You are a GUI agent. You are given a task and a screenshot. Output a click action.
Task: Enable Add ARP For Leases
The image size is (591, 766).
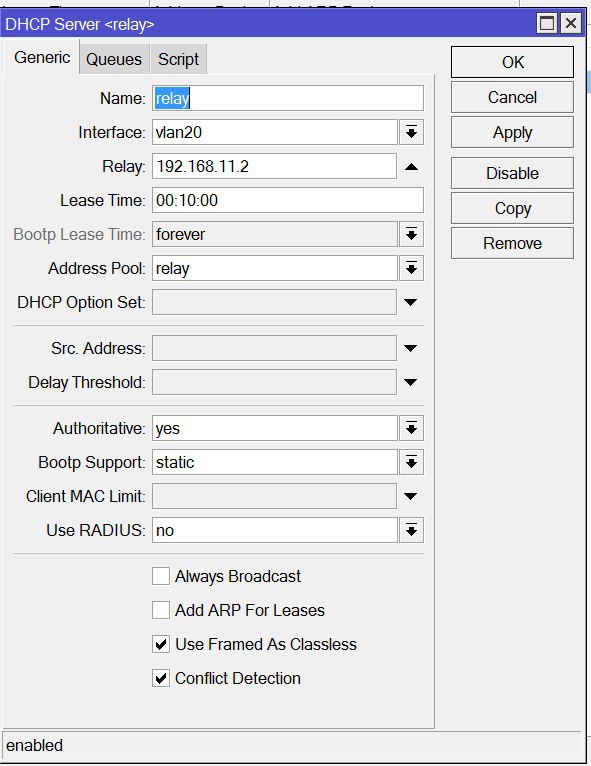click(x=161, y=610)
